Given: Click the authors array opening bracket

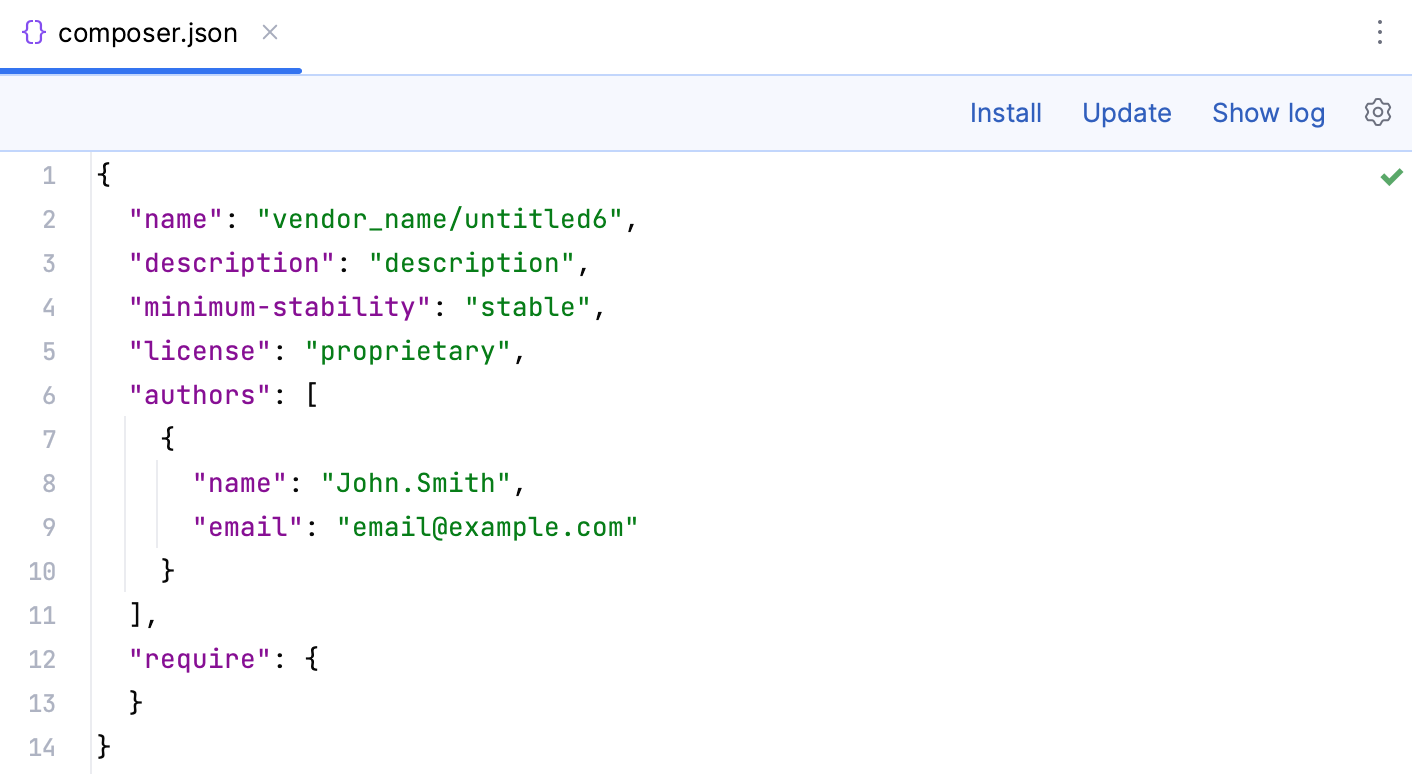Looking at the screenshot, I should (311, 395).
